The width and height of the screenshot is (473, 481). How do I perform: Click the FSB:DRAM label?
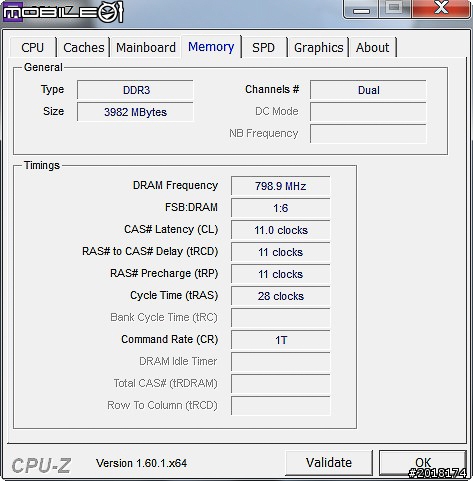coord(191,207)
